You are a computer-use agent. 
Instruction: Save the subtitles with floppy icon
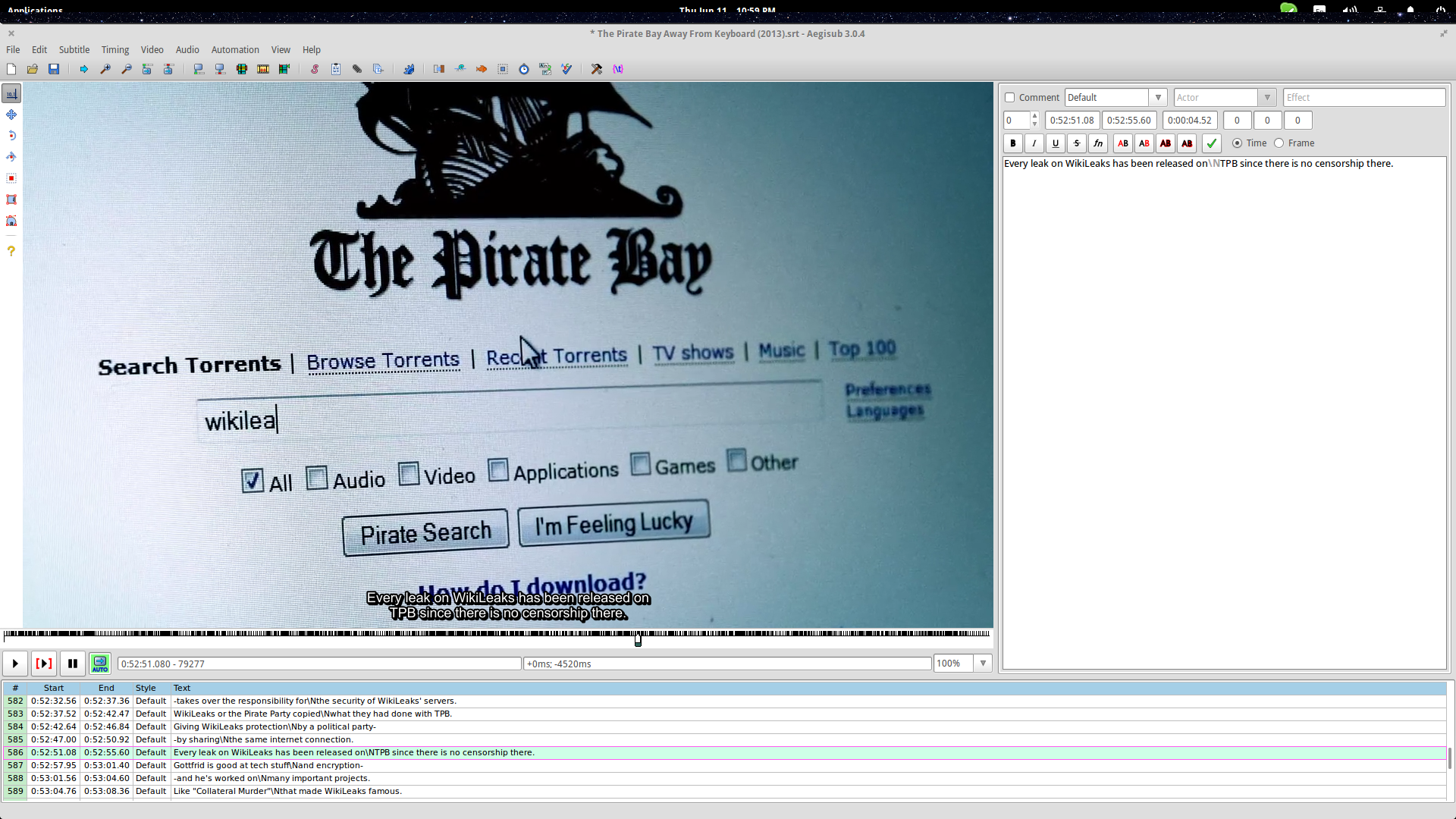pos(54,69)
